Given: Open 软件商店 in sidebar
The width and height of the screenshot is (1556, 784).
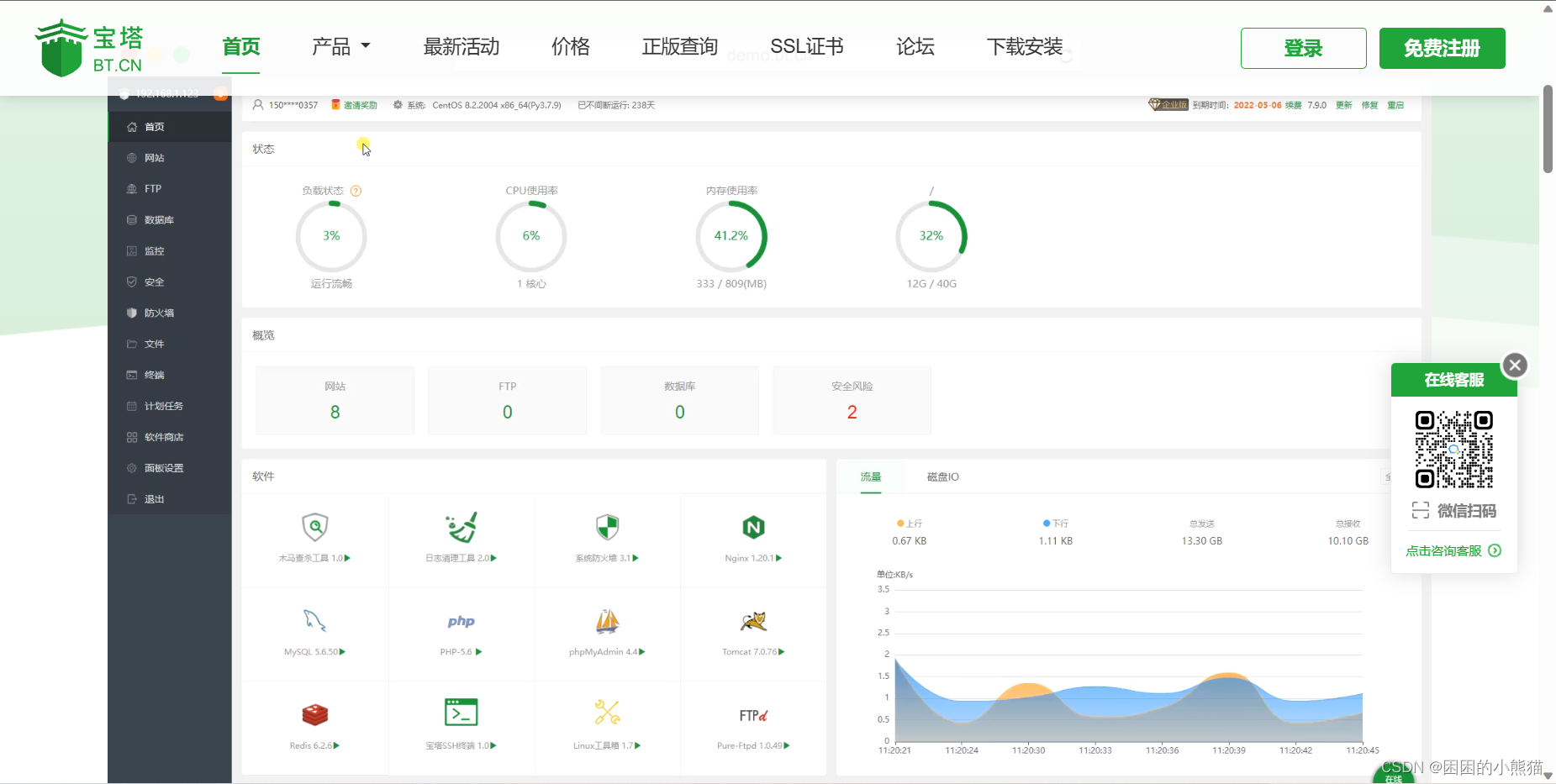Looking at the screenshot, I should [170, 437].
